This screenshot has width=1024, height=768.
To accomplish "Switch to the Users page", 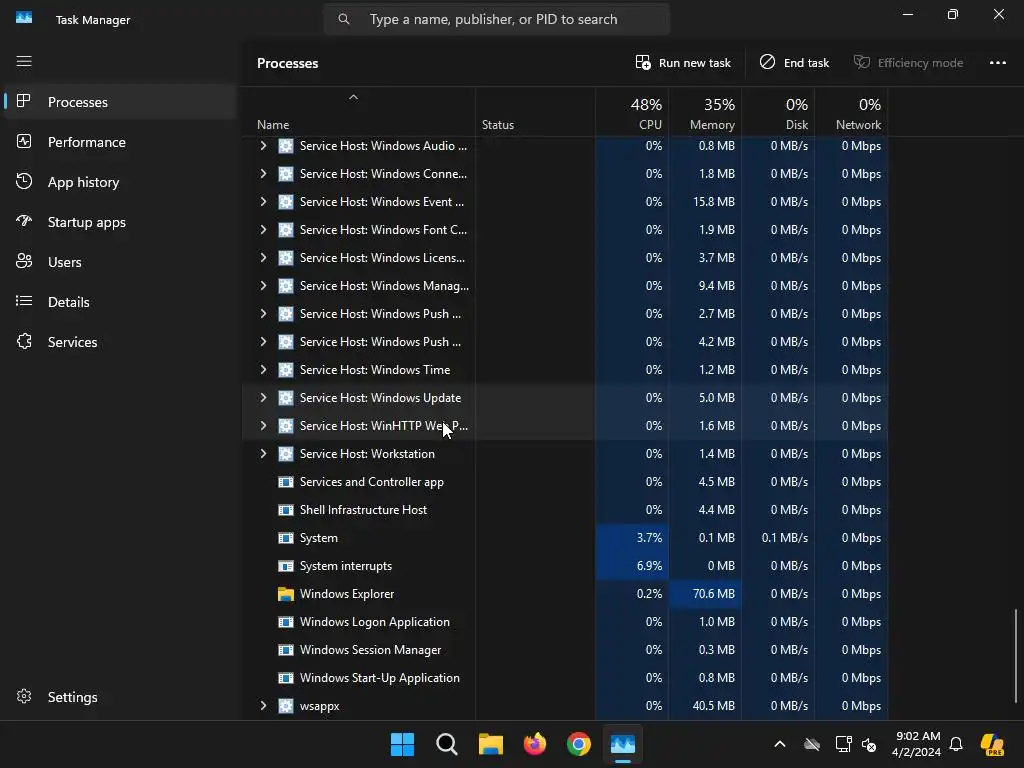I will (x=120, y=262).
